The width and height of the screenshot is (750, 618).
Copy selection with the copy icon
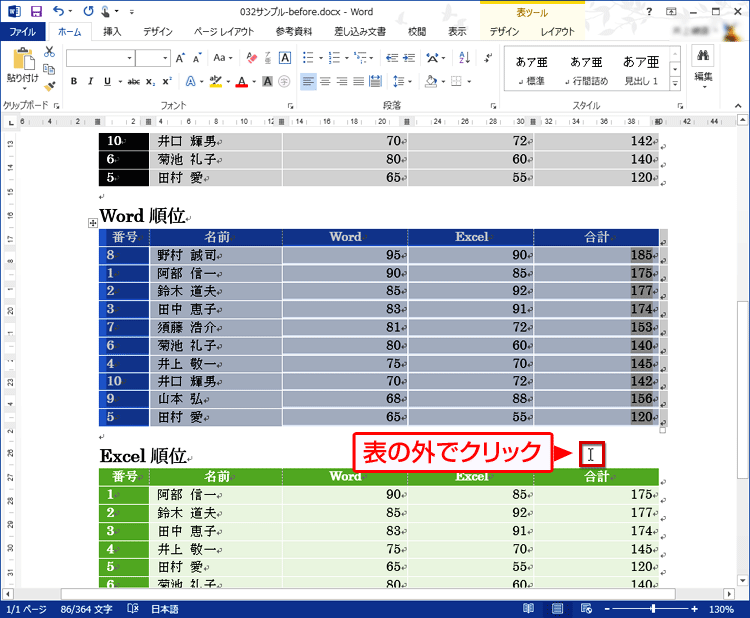point(49,69)
